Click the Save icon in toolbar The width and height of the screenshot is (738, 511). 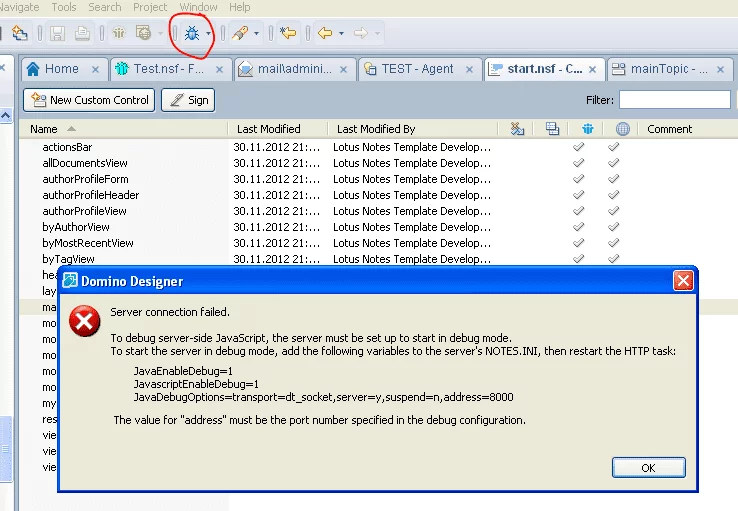coord(58,33)
